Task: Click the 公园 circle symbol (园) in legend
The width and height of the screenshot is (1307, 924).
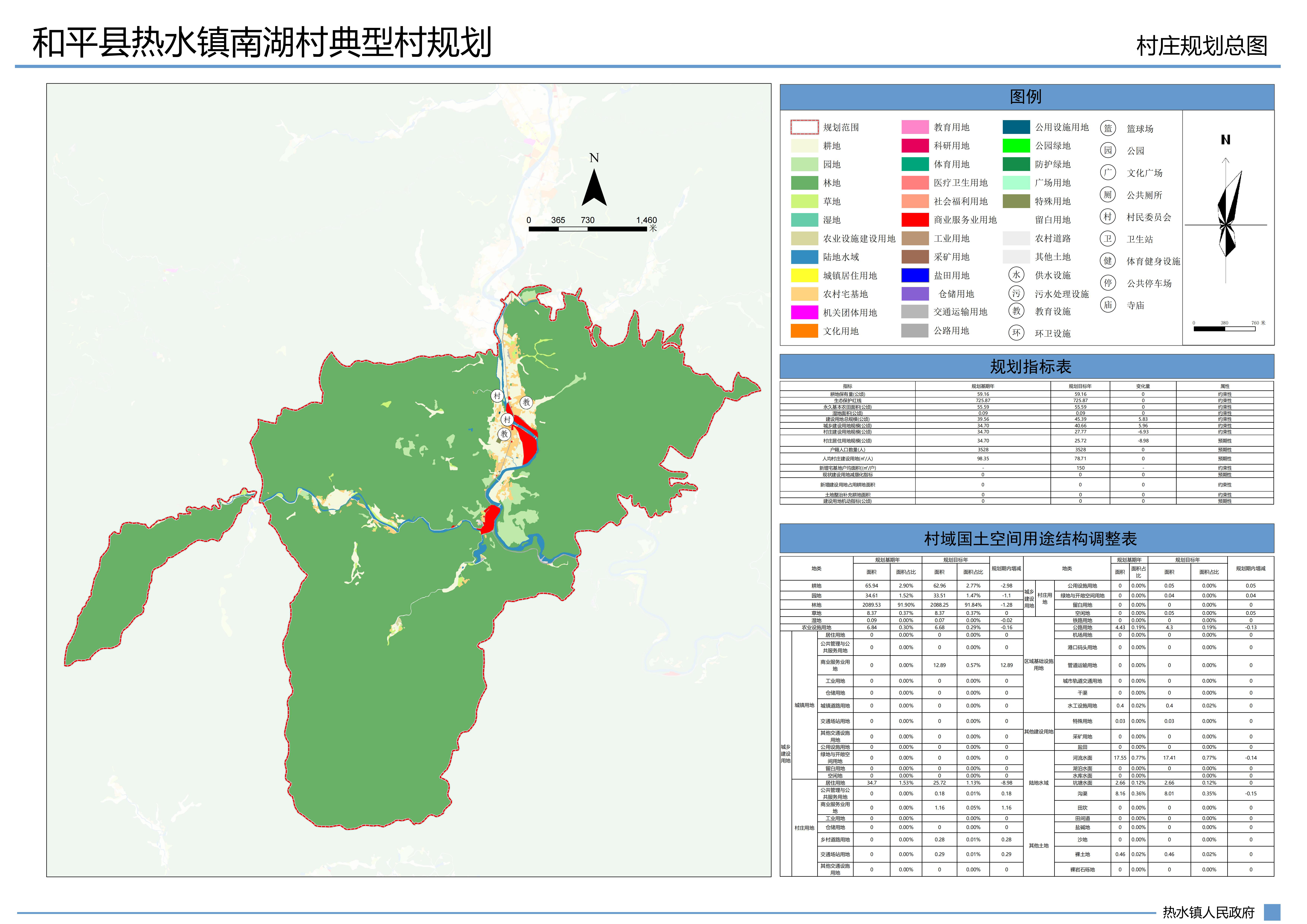Action: (x=1108, y=150)
